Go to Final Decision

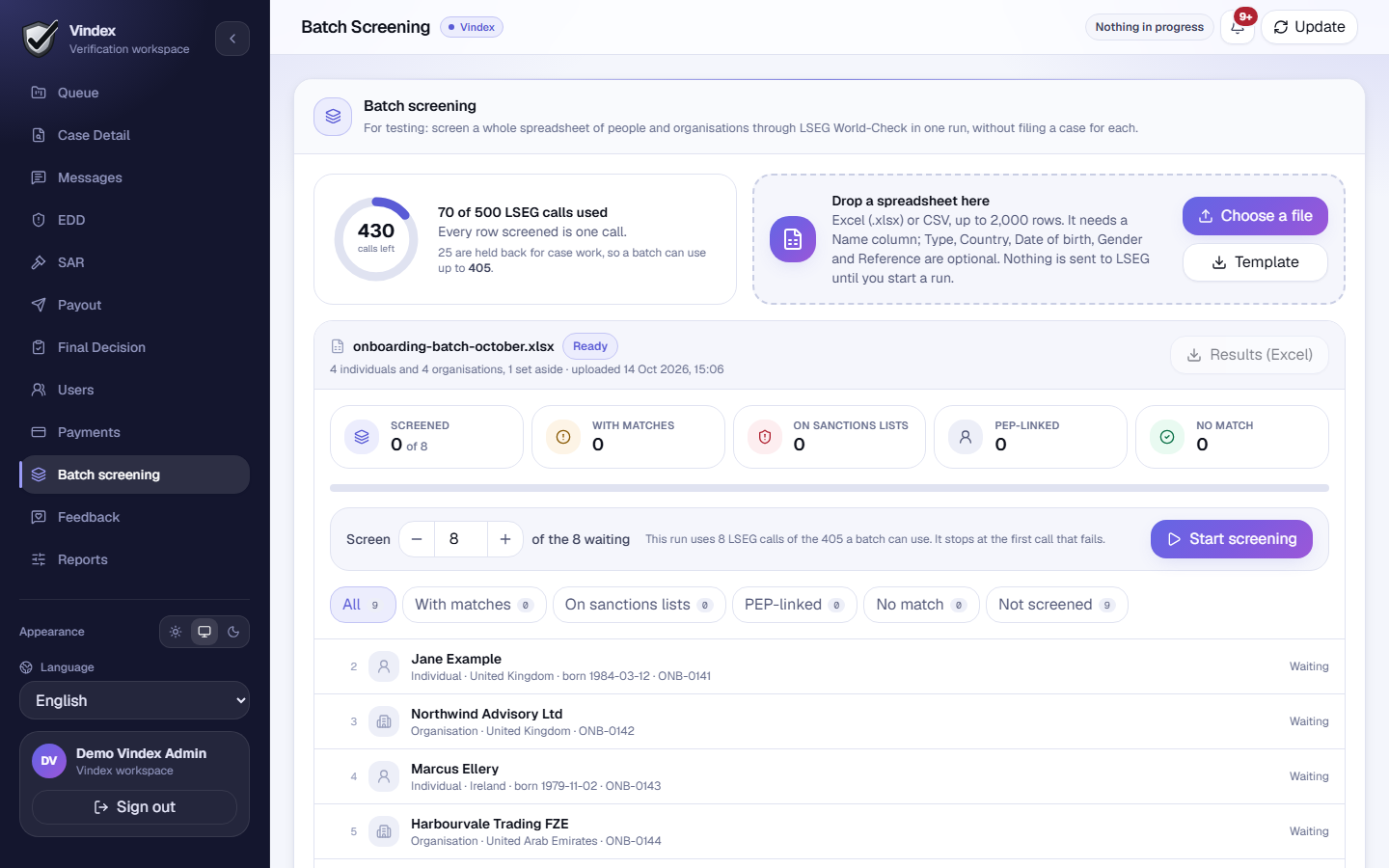[134, 347]
